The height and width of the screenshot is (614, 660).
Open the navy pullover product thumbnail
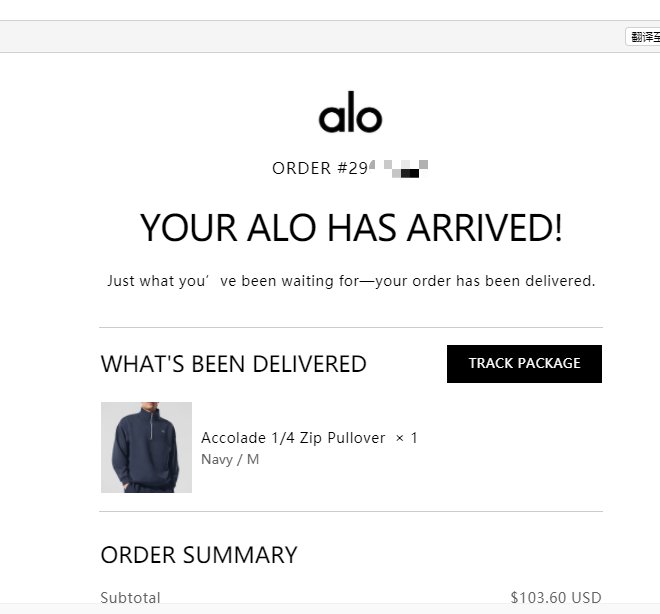tap(146, 447)
